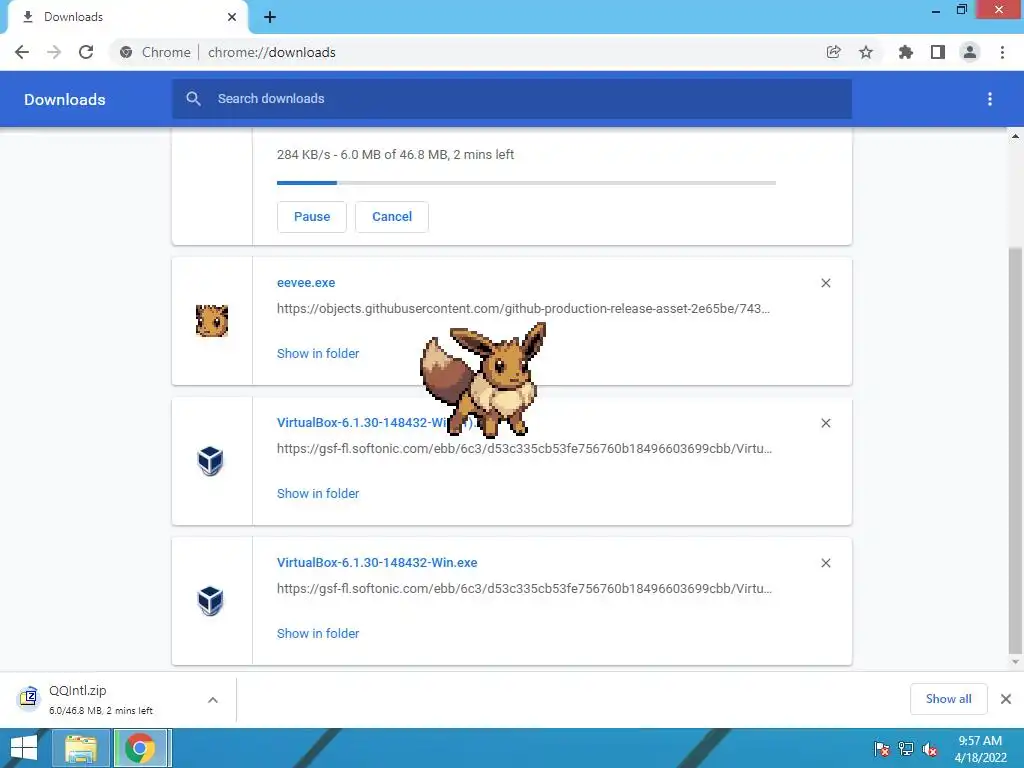
Task: Click the eevee githubusercontent source URL
Action: click(524, 308)
